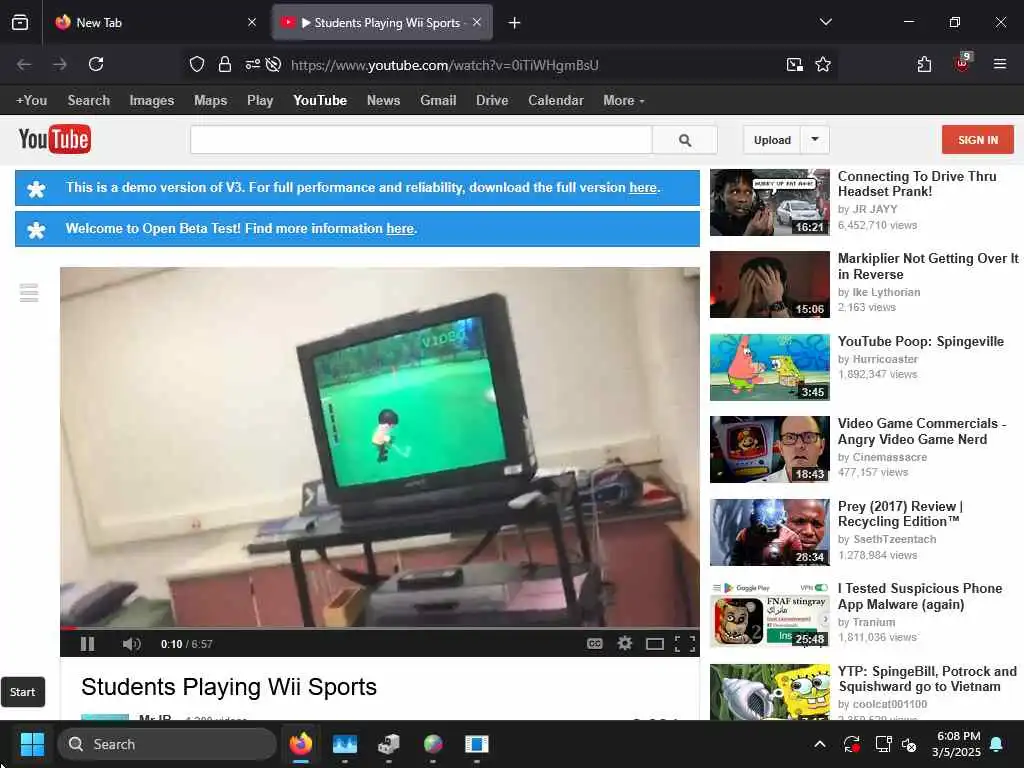Open Connecting To Drive Thru Headset Prank thumbnail

click(770, 202)
